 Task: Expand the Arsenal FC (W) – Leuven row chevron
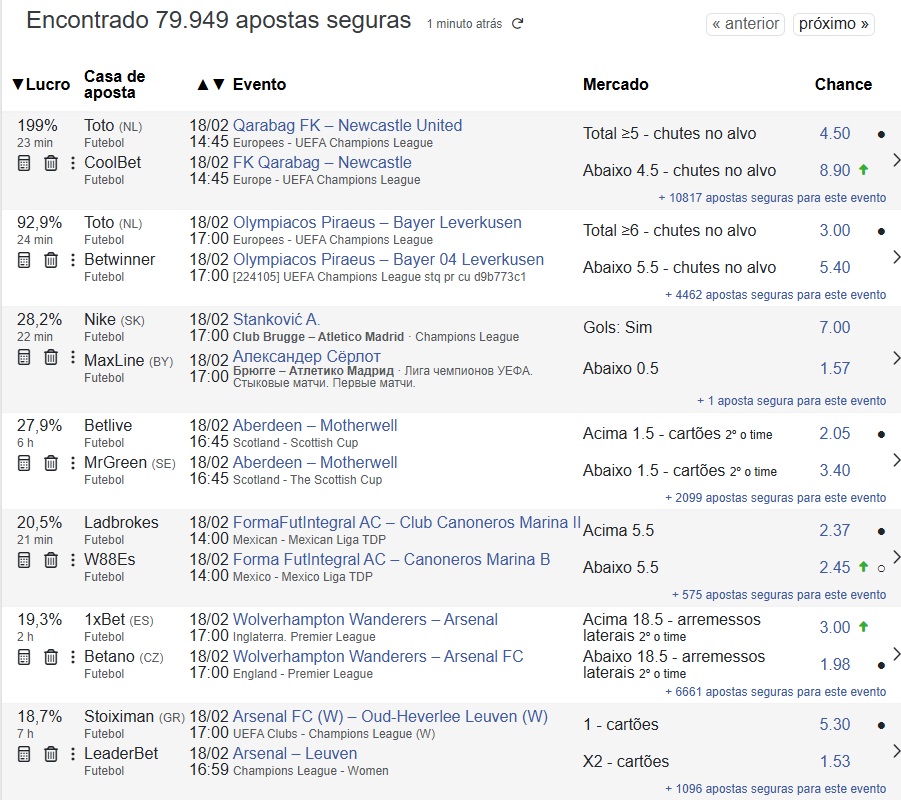click(895, 751)
